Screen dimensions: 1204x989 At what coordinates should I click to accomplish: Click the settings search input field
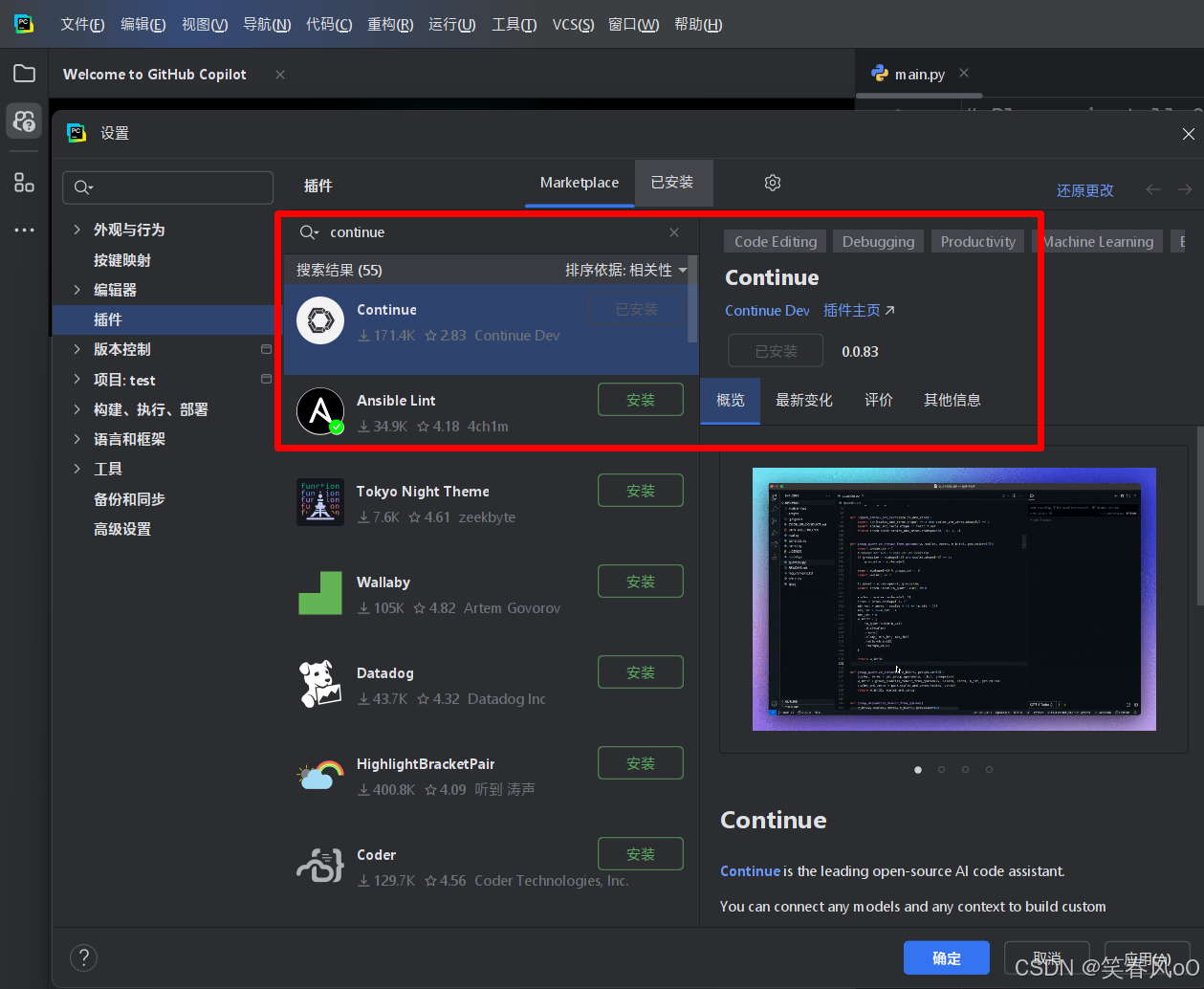168,187
